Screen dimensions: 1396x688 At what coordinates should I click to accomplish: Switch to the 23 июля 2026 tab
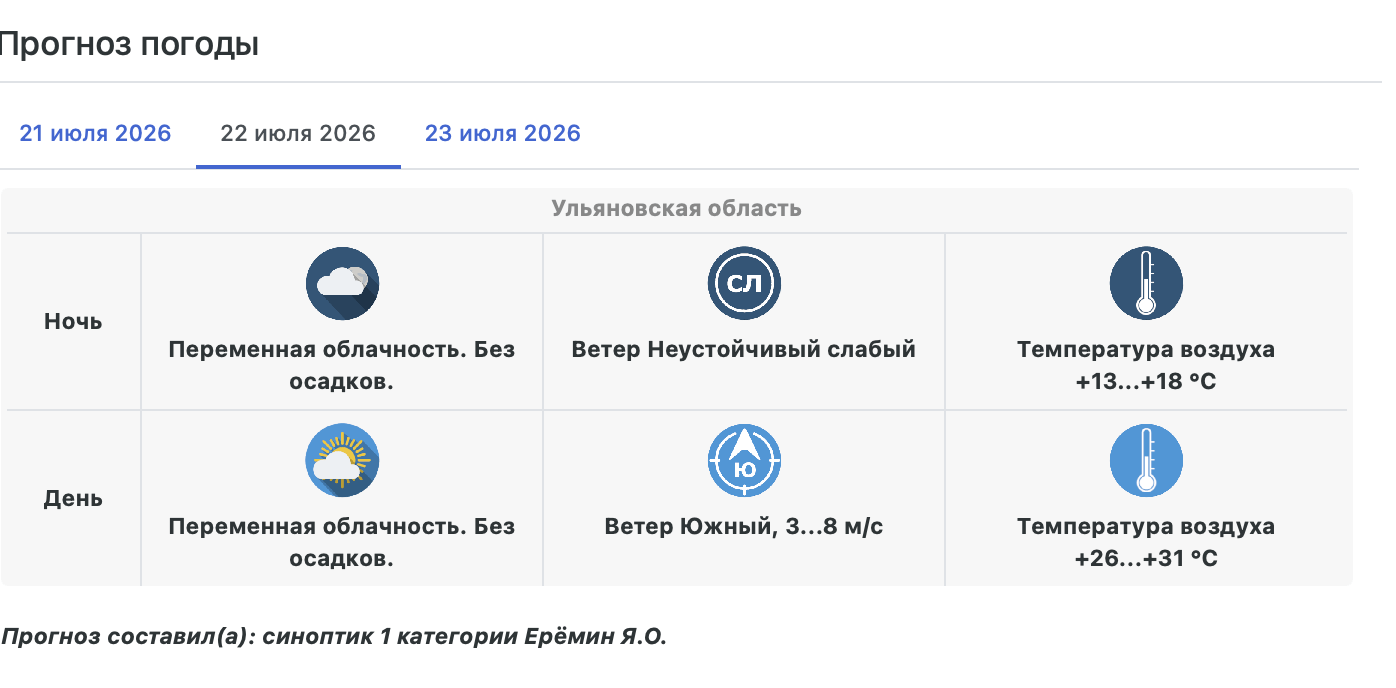point(503,133)
